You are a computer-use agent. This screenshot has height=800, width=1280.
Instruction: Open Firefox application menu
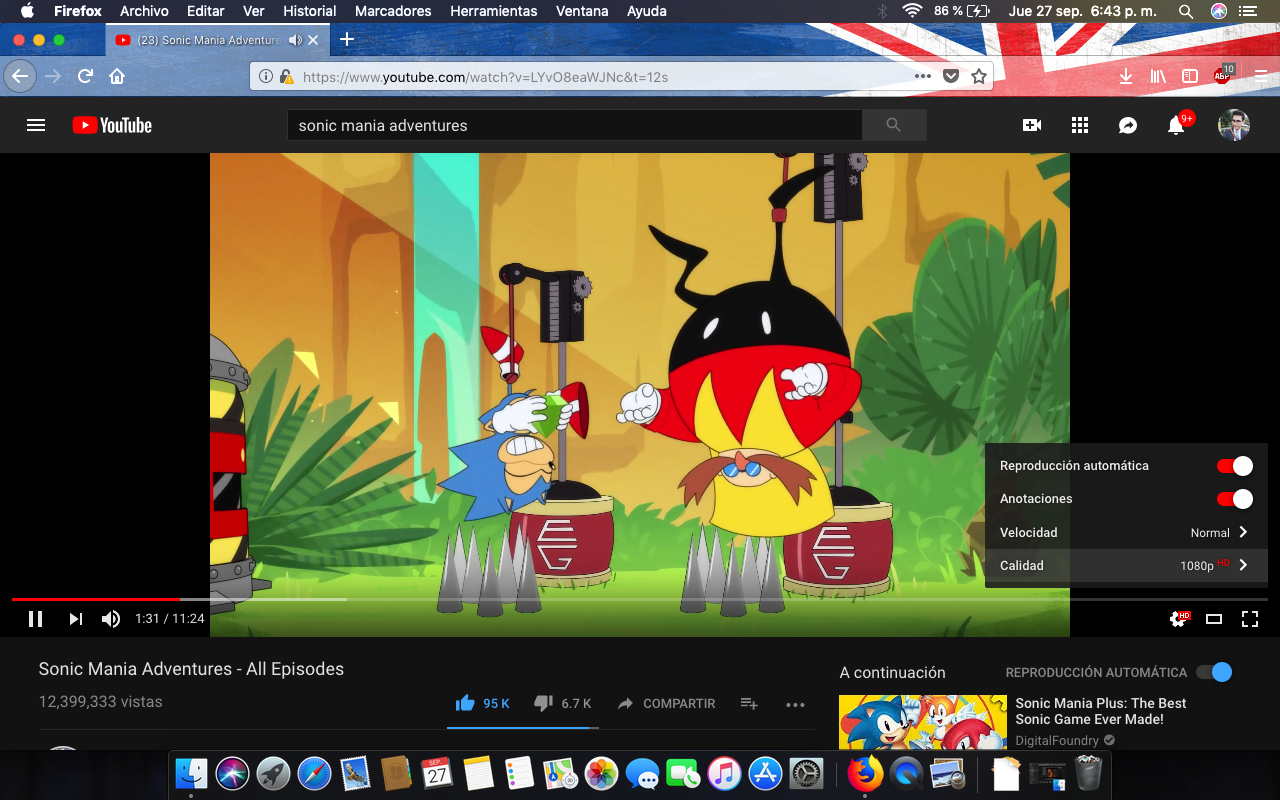click(x=1260, y=76)
